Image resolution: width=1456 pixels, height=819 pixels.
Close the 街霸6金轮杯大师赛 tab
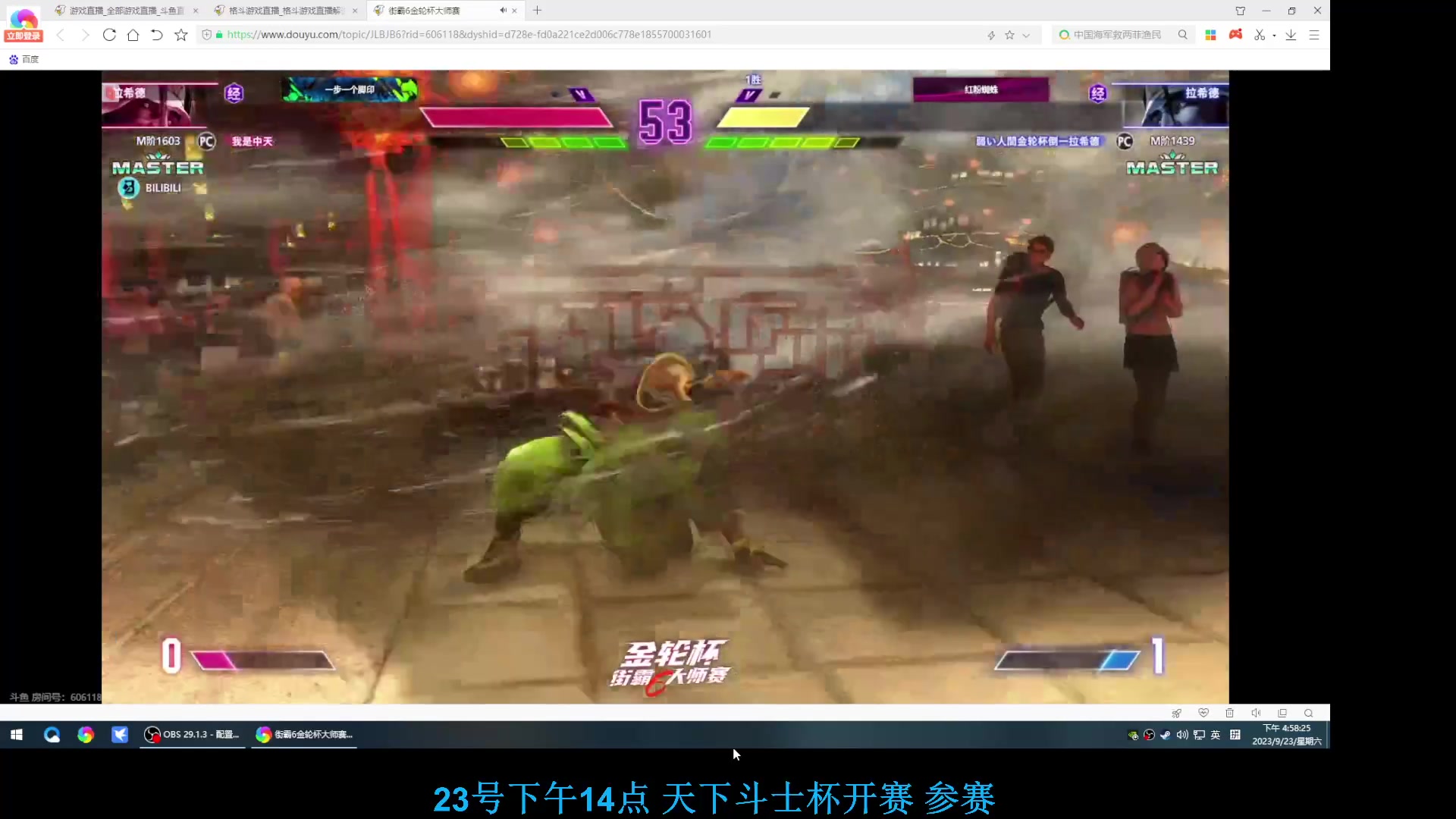[x=514, y=11]
